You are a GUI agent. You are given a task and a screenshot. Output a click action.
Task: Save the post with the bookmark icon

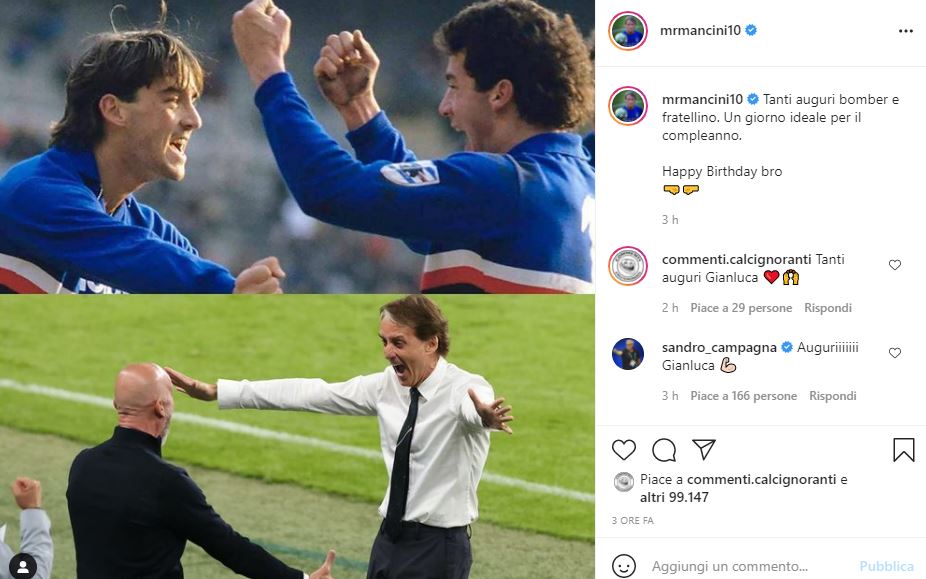click(x=903, y=450)
